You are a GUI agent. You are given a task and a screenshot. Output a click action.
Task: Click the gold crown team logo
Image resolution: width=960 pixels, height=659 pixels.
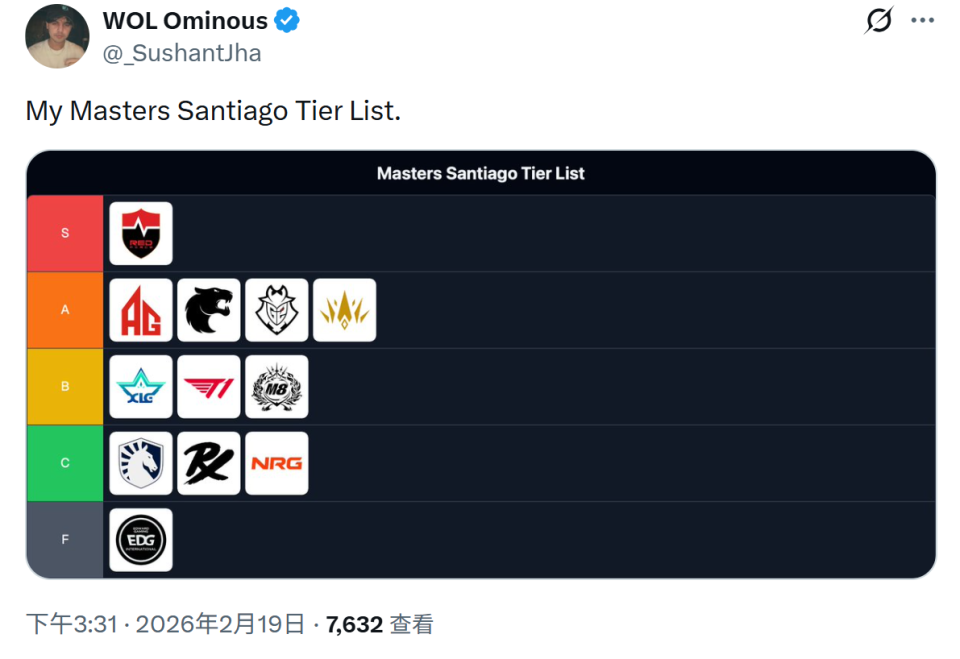click(345, 310)
